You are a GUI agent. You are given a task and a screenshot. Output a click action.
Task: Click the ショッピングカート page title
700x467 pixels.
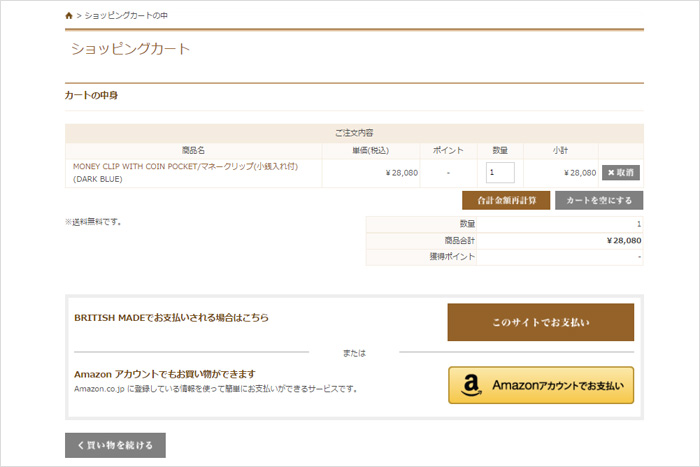pyautogui.click(x=130, y=49)
